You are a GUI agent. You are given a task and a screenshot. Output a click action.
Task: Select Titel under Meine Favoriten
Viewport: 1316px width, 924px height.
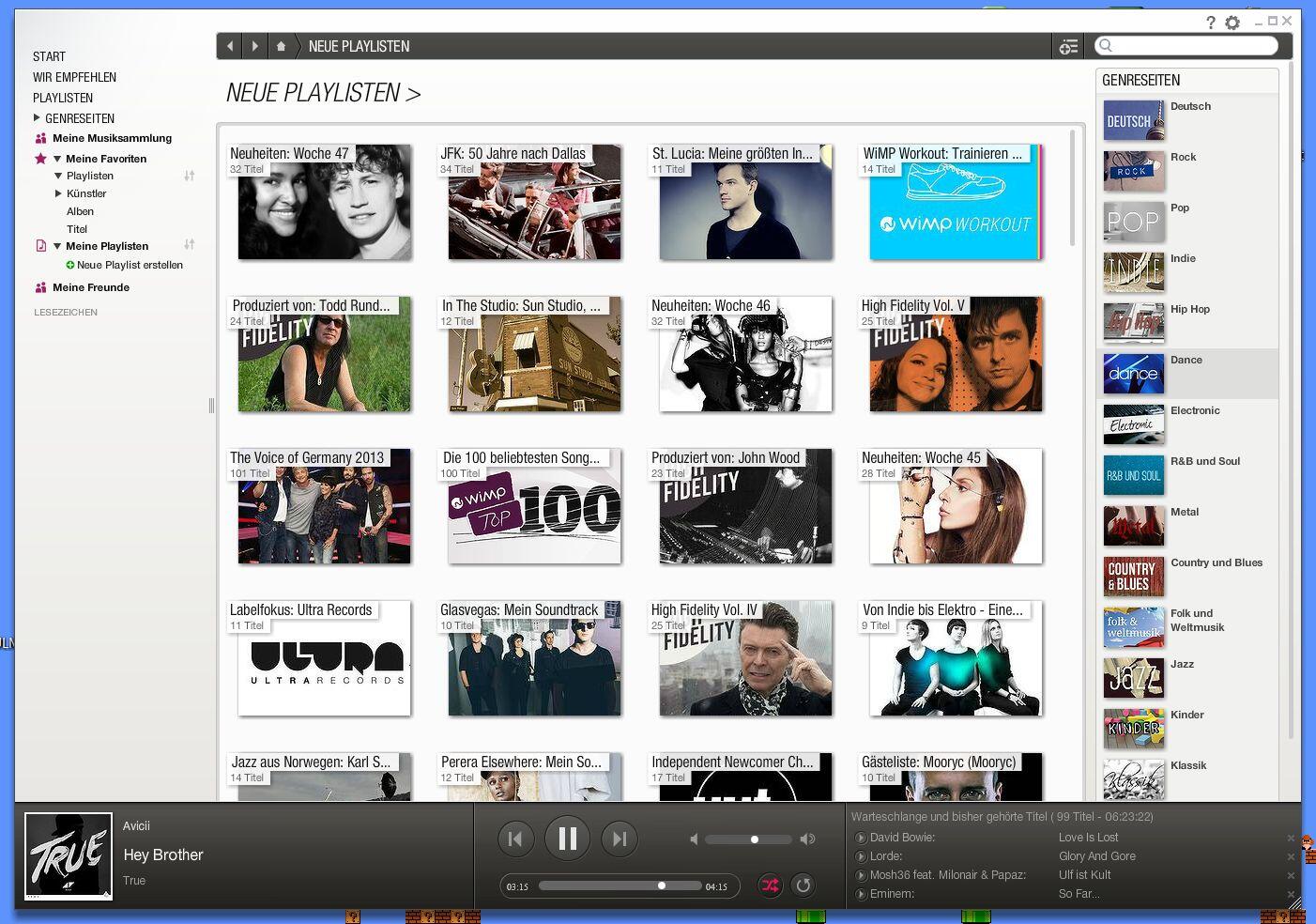click(x=77, y=229)
